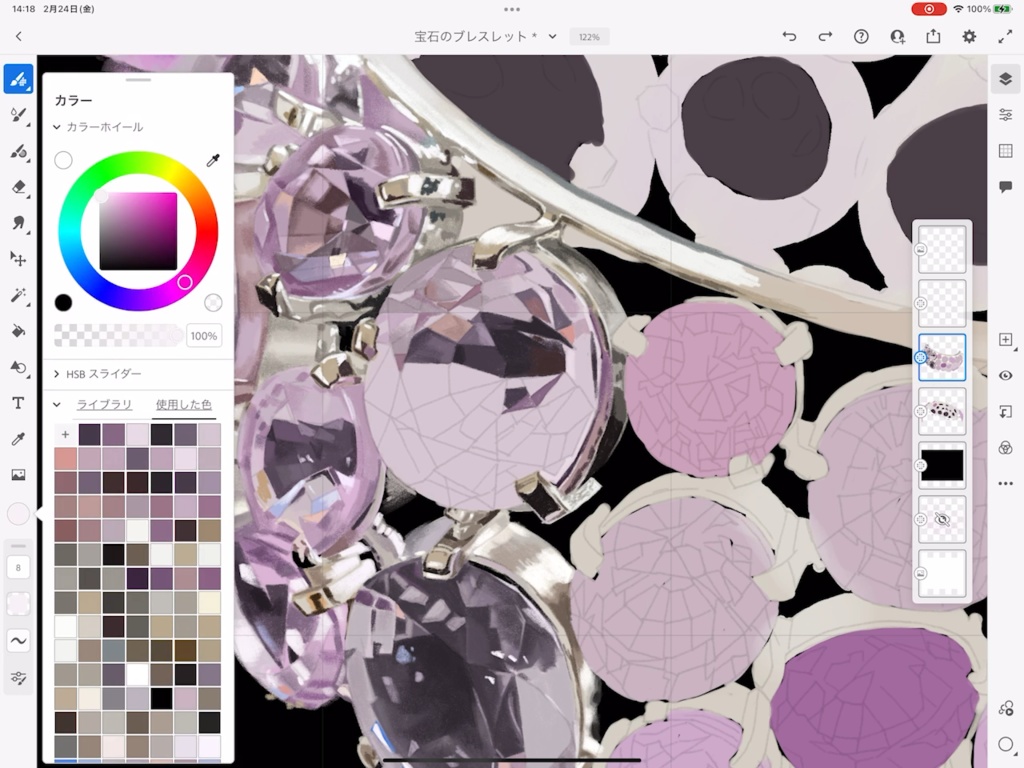Image resolution: width=1024 pixels, height=768 pixels.
Task: Redo the last action
Action: click(x=825, y=37)
